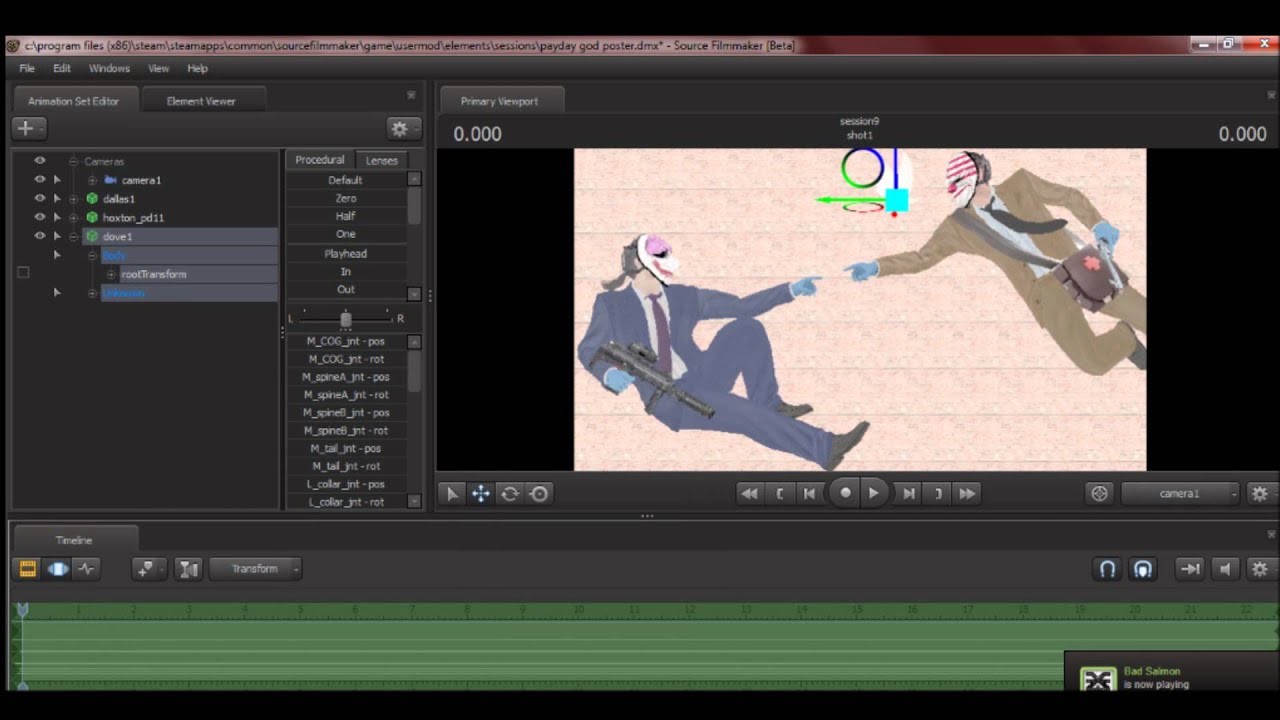1280x720 pixels.
Task: Open the View menu
Action: 158,68
